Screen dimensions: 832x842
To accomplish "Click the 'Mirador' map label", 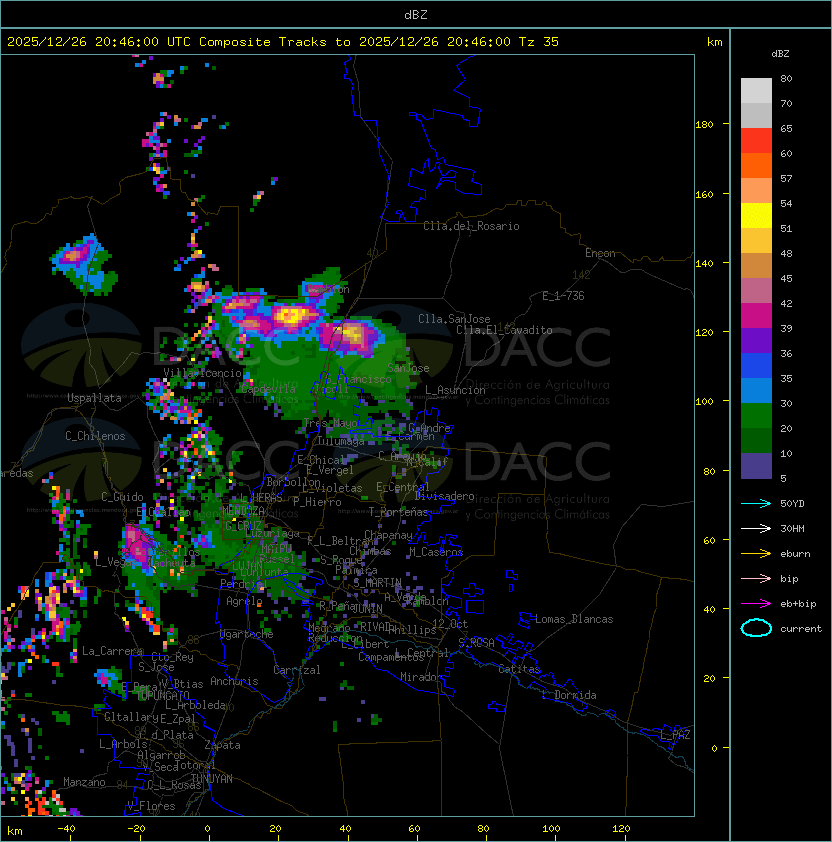I will [422, 677].
